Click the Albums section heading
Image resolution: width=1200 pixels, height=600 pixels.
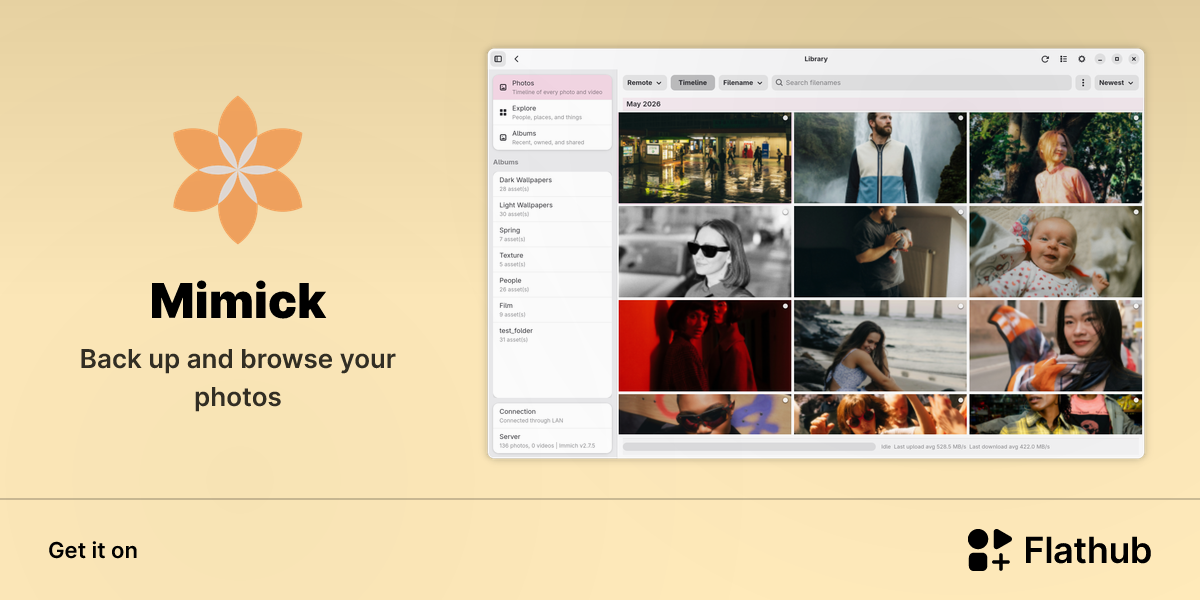(506, 162)
